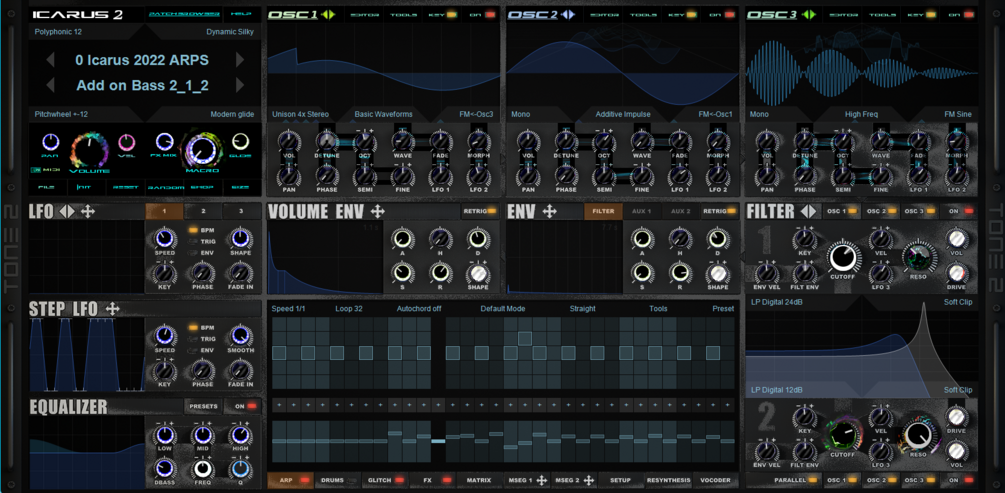Click the colorful main VOLUME knob
Image resolution: width=1005 pixels, height=493 pixels.
(89, 150)
